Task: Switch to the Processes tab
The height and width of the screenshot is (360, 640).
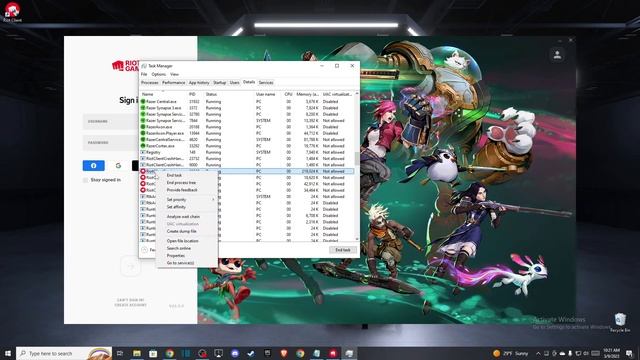Action: (x=149, y=83)
